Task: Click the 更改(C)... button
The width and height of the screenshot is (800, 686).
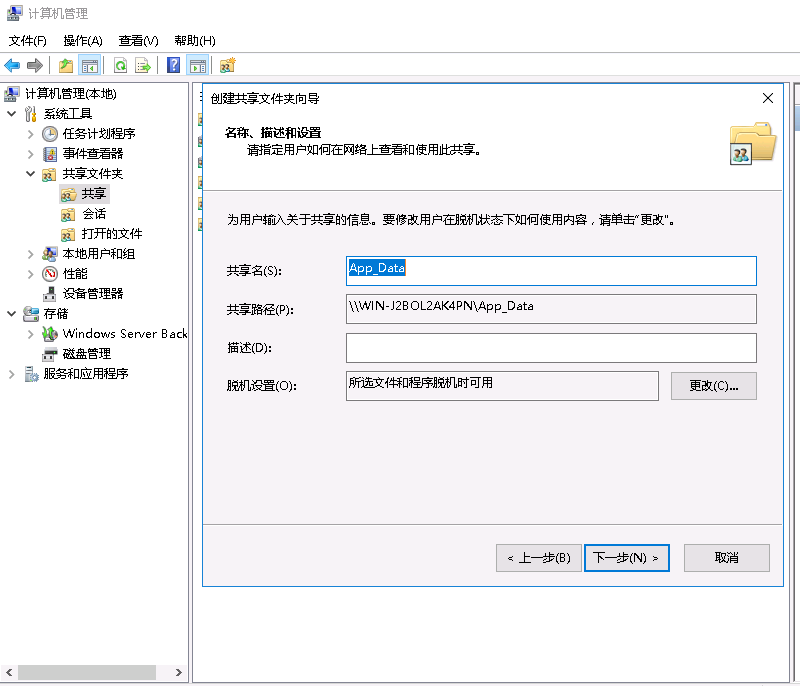Action: [713, 386]
